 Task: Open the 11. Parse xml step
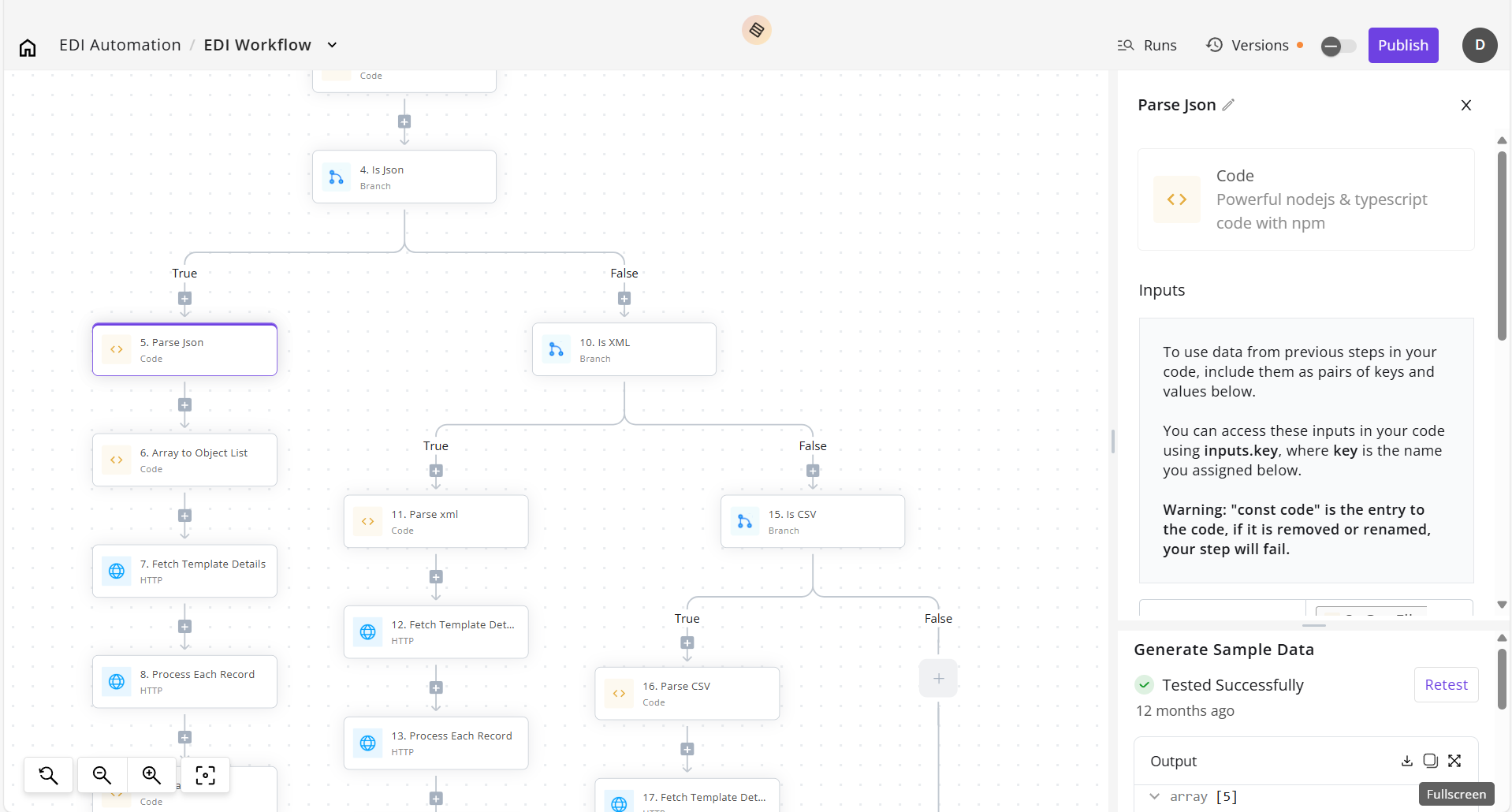coord(436,521)
